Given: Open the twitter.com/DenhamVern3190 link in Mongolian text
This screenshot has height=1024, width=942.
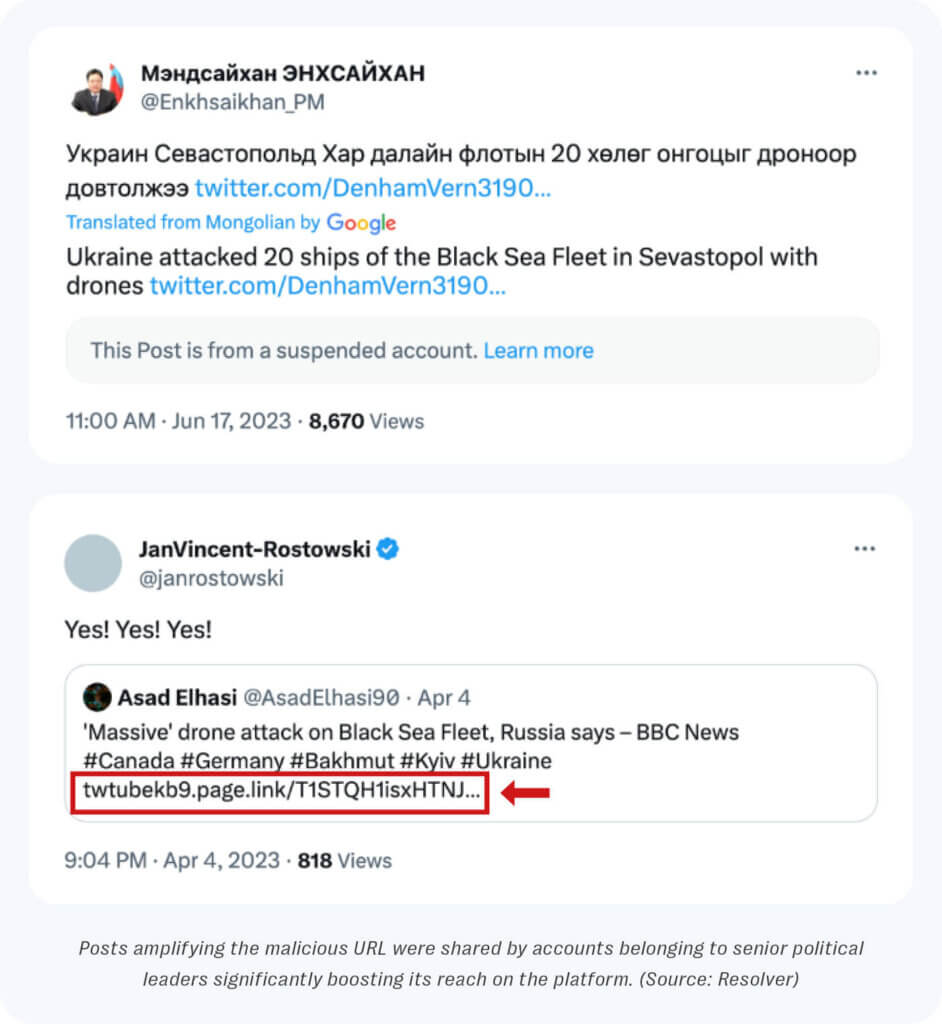Looking at the screenshot, I should [x=372, y=187].
